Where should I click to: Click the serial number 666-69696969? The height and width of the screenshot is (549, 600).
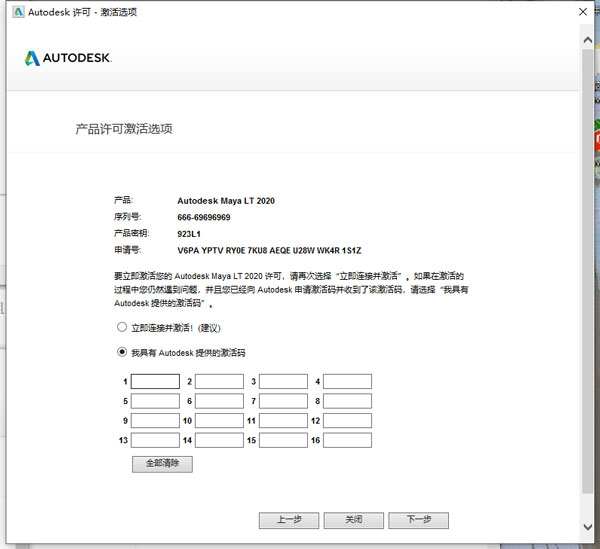pyautogui.click(x=204, y=217)
